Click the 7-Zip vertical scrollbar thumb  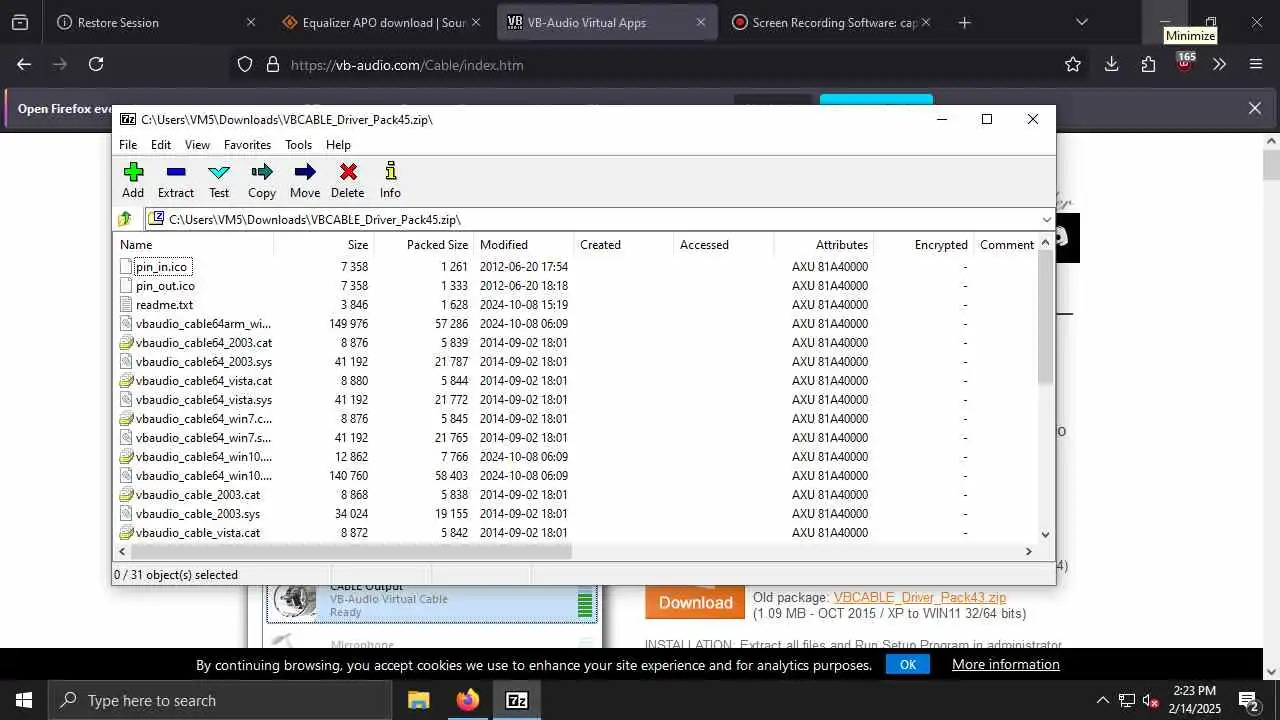[1046, 317]
